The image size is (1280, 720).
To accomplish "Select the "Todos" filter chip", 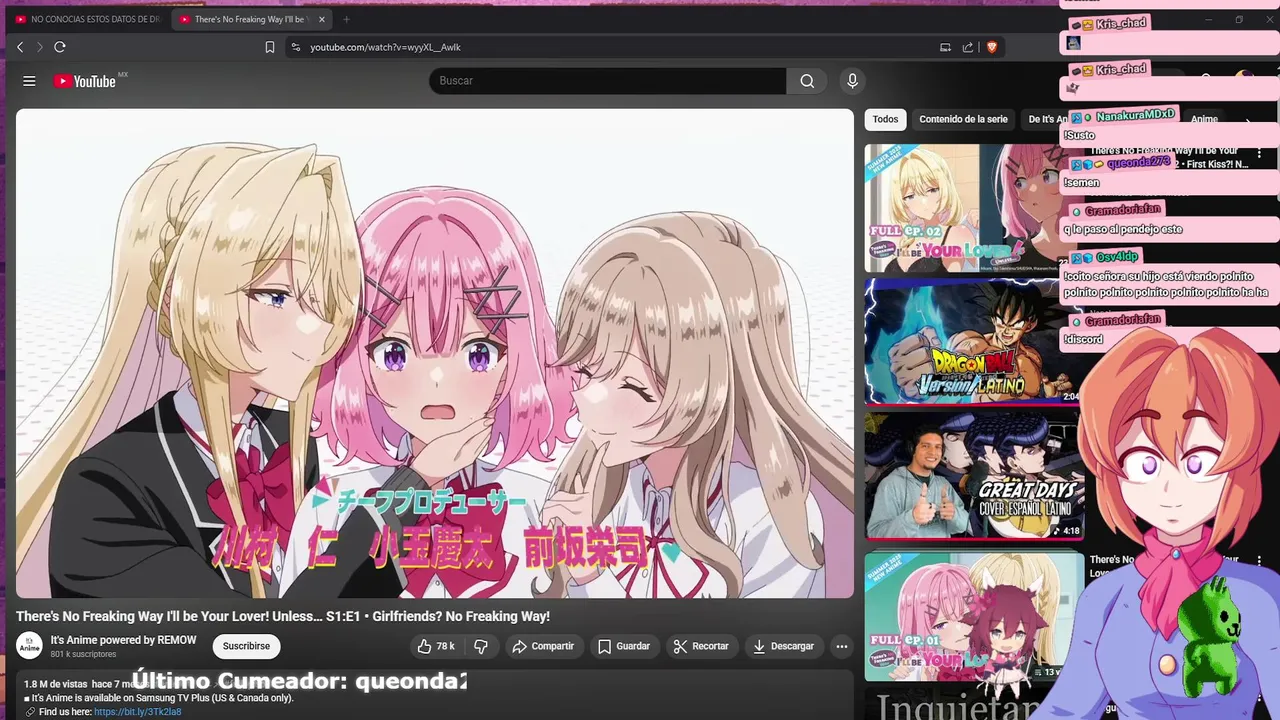I will [x=886, y=119].
